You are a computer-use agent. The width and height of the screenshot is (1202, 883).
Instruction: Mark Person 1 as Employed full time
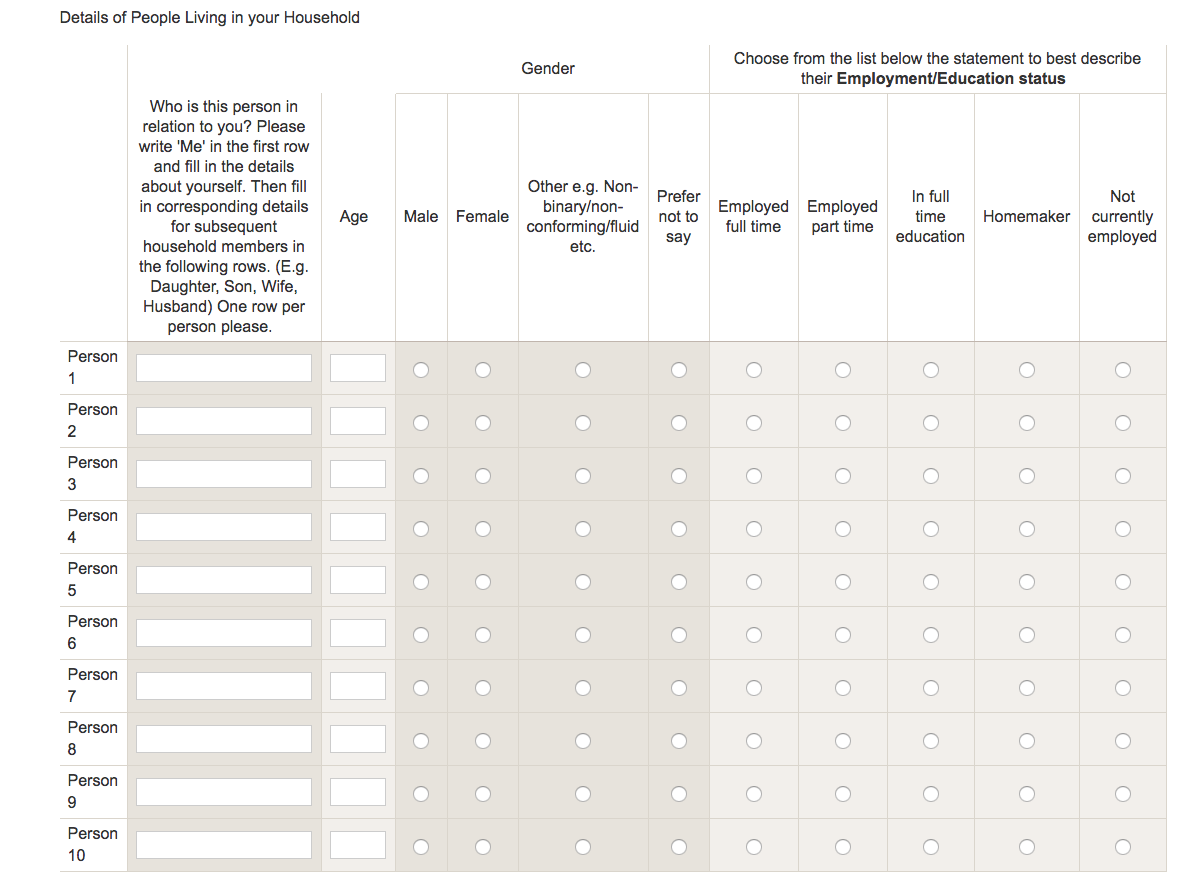[x=754, y=370]
